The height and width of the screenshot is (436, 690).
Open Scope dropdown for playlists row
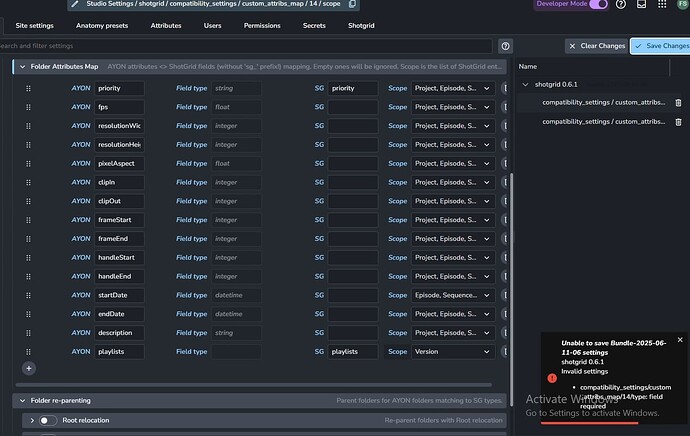(x=453, y=352)
